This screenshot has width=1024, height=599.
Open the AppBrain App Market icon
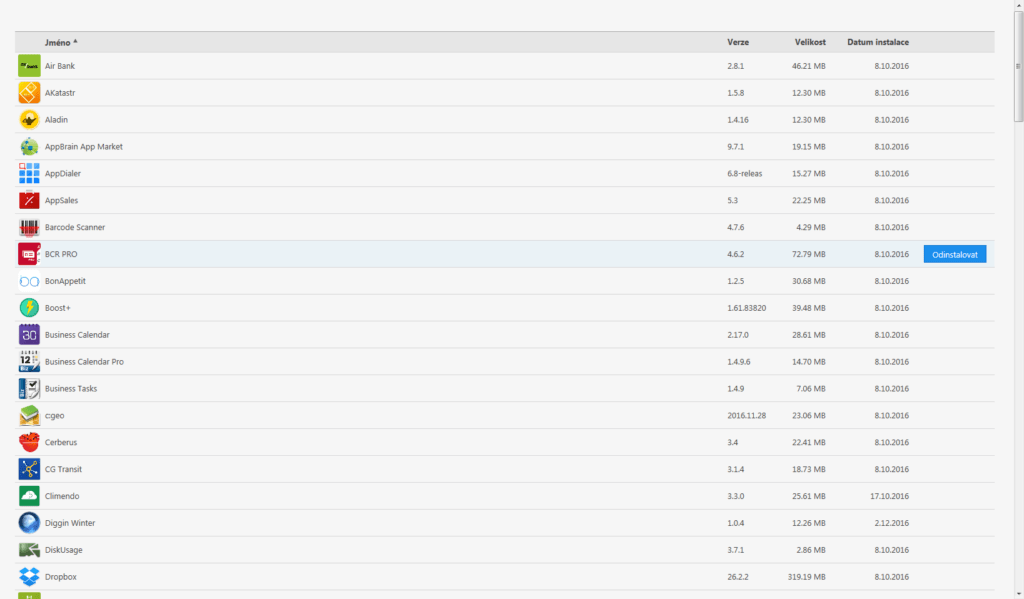click(x=29, y=146)
